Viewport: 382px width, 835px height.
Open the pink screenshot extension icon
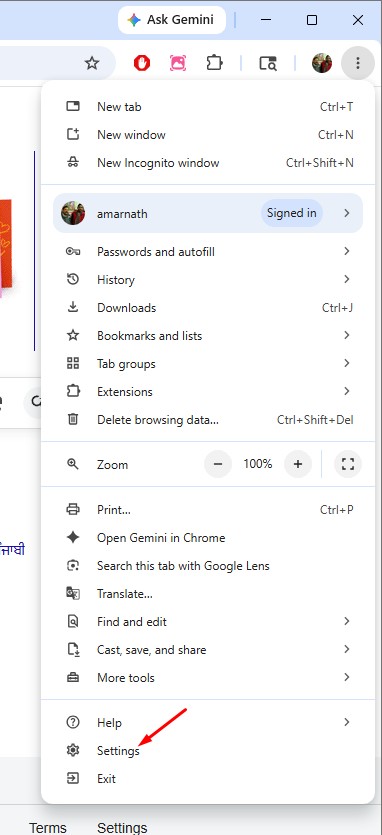178,63
